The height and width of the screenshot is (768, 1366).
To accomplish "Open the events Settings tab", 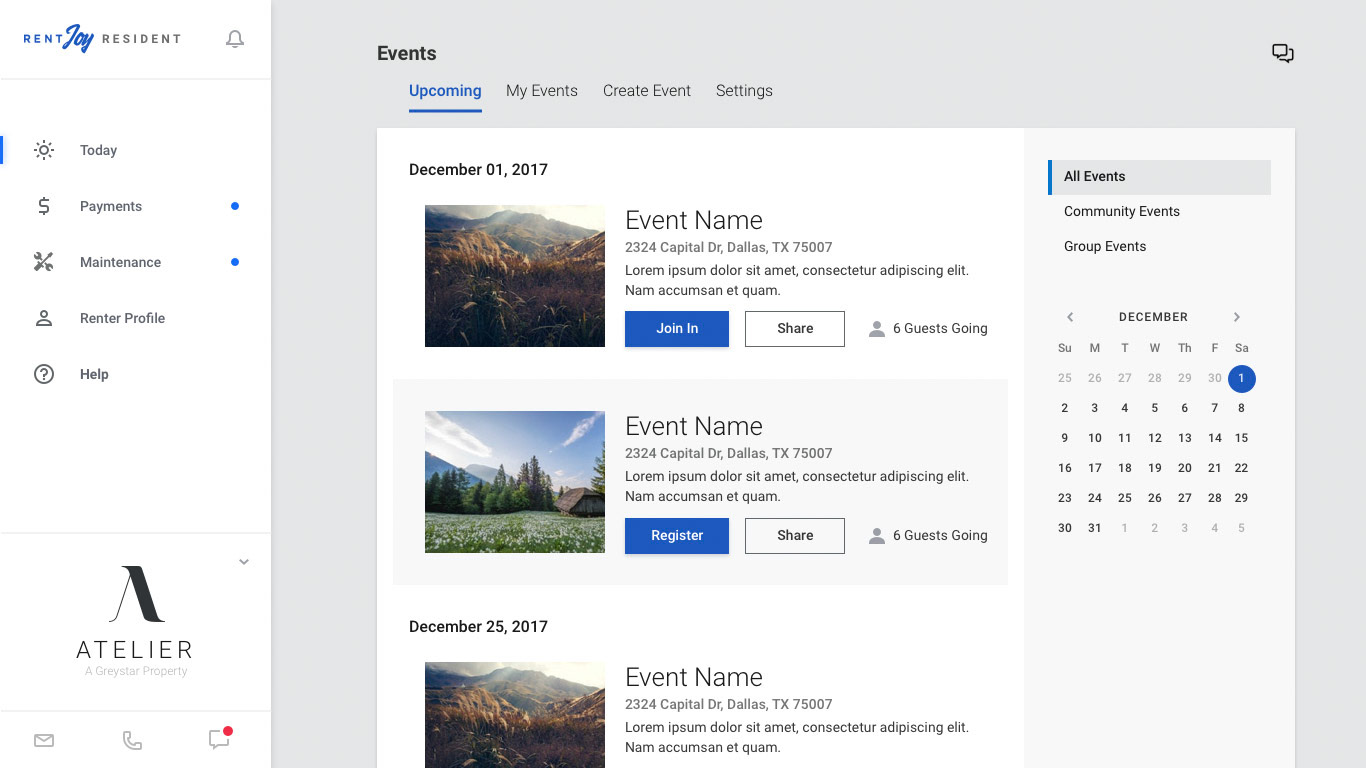I will (x=744, y=91).
